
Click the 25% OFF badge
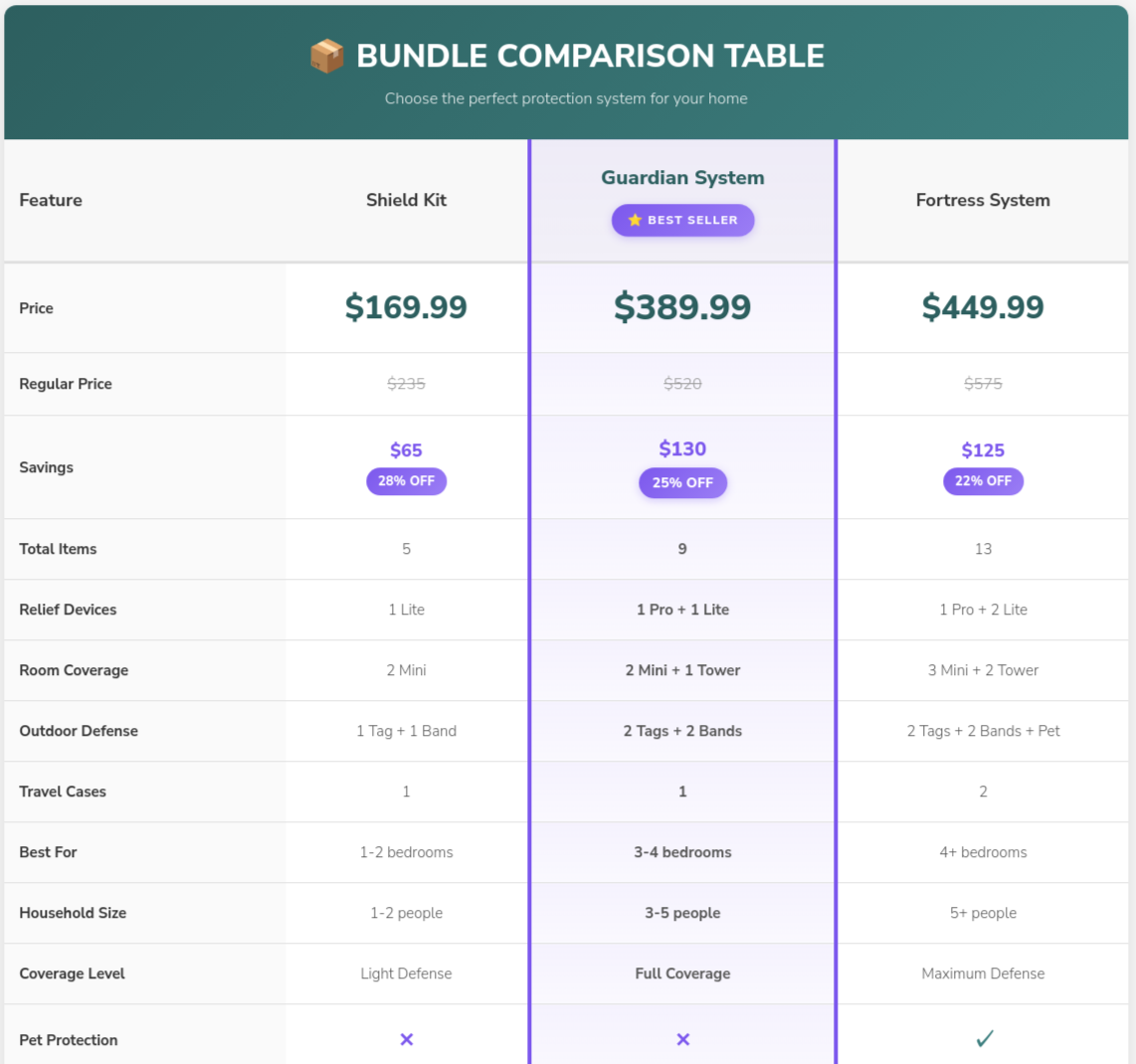(682, 483)
